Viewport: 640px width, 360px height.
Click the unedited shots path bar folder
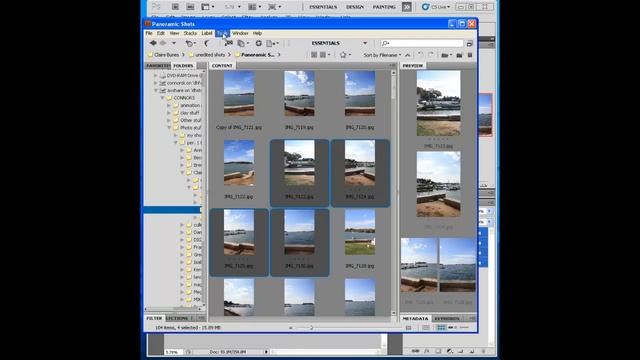point(207,55)
